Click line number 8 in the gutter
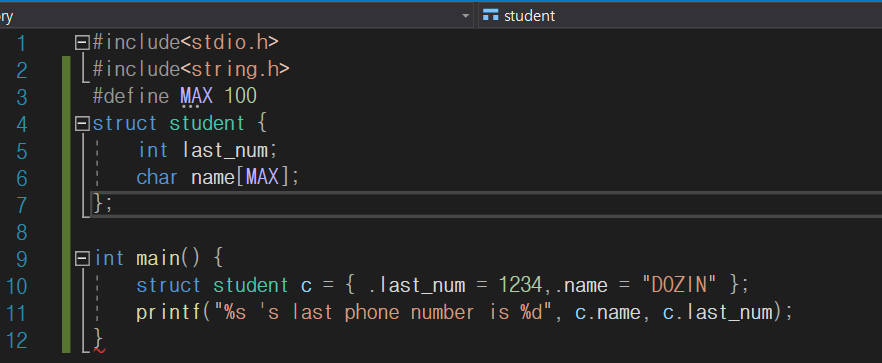The height and width of the screenshot is (363, 882). click(22, 232)
